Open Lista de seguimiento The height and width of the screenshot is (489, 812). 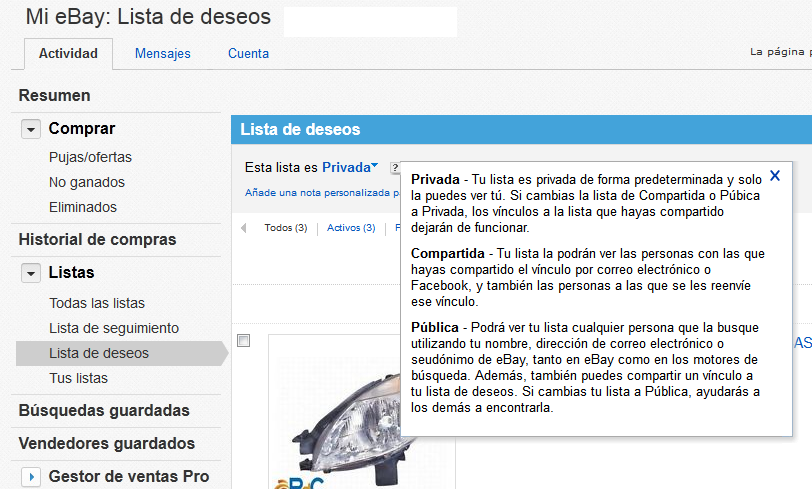point(114,328)
